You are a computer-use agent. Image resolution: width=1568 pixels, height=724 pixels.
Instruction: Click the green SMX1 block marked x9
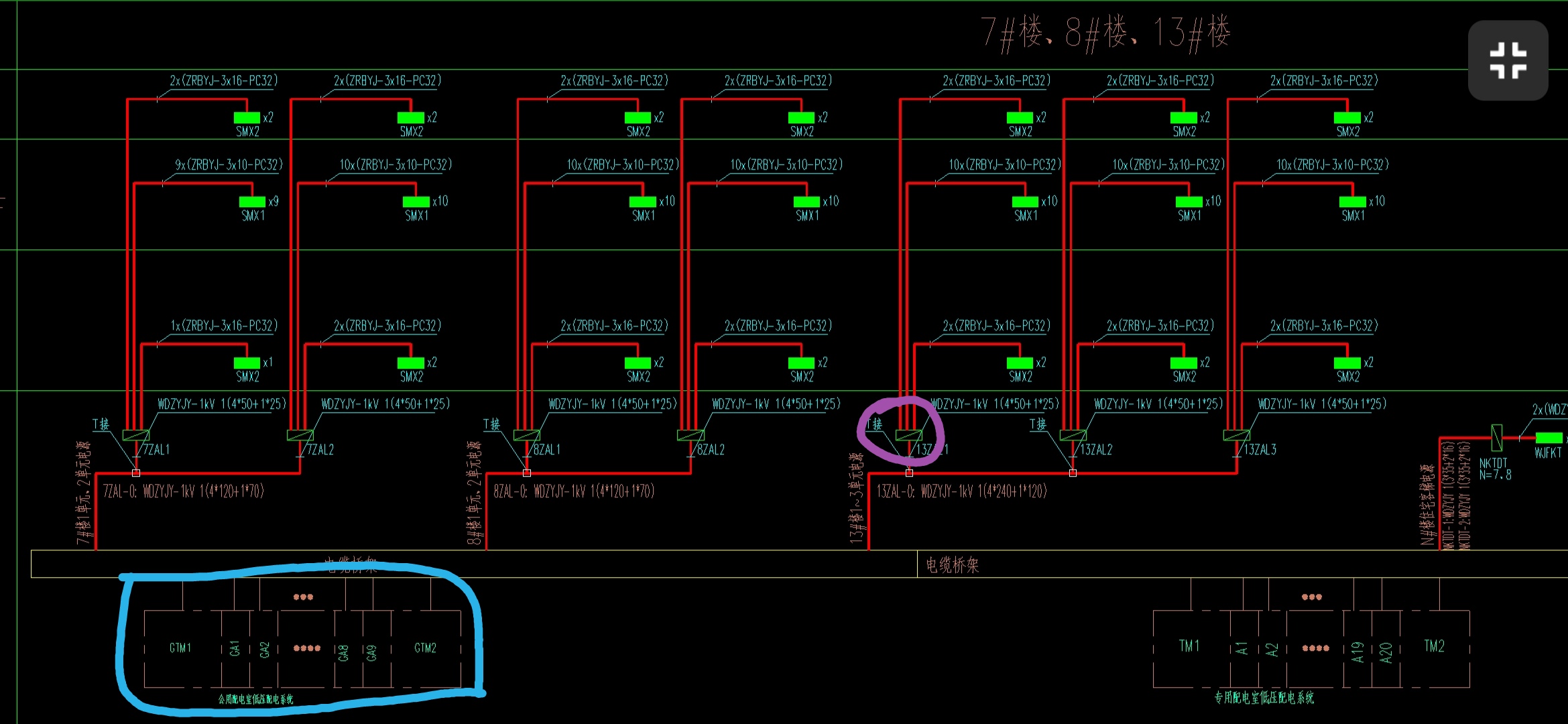point(252,202)
